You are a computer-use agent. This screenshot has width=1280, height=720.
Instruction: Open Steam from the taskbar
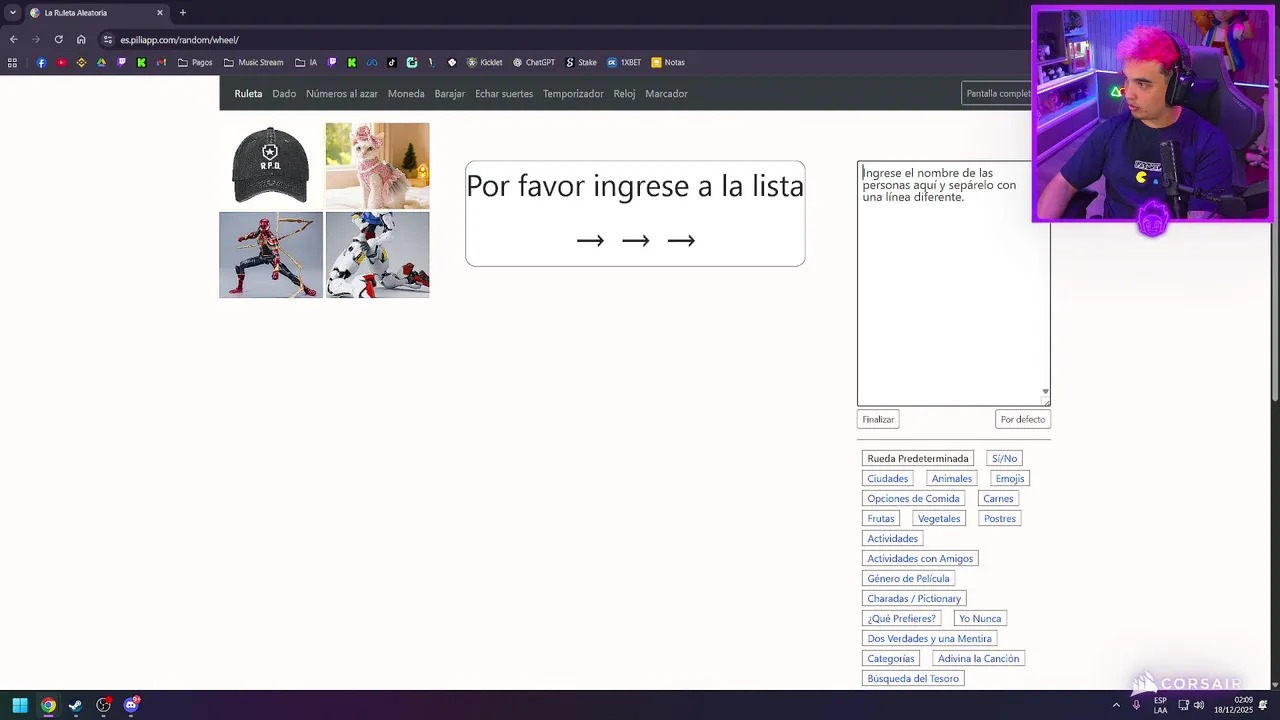point(75,705)
